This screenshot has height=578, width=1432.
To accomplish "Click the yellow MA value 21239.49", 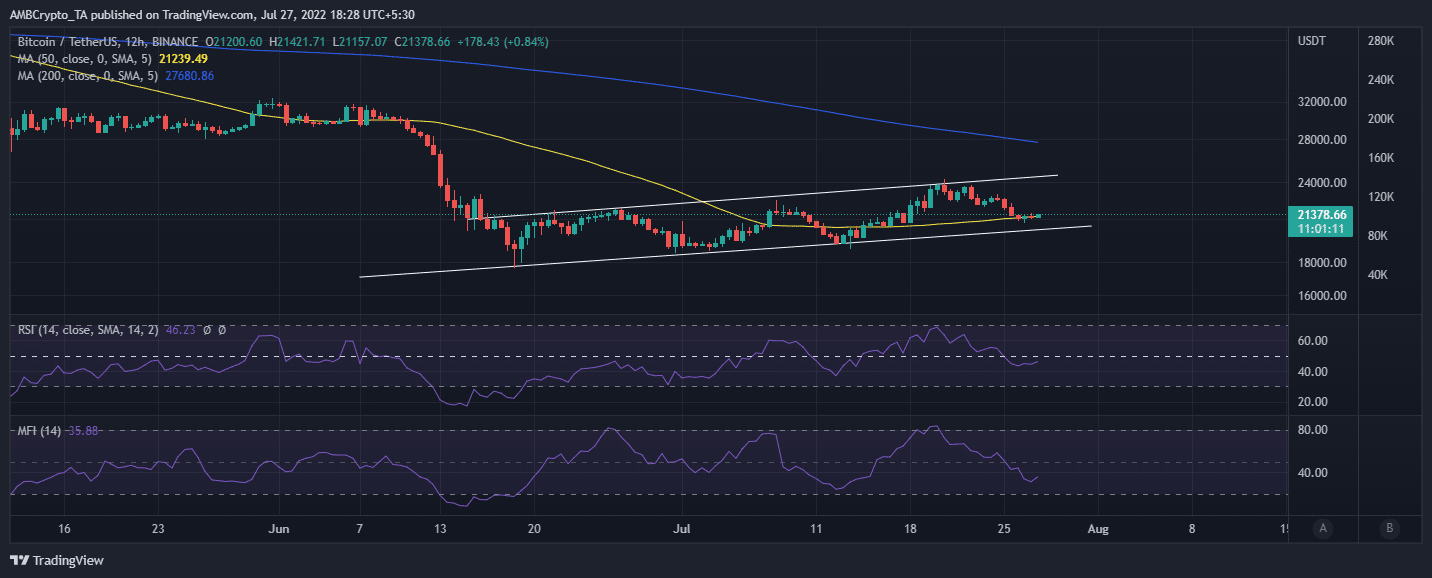I will 182,60.
